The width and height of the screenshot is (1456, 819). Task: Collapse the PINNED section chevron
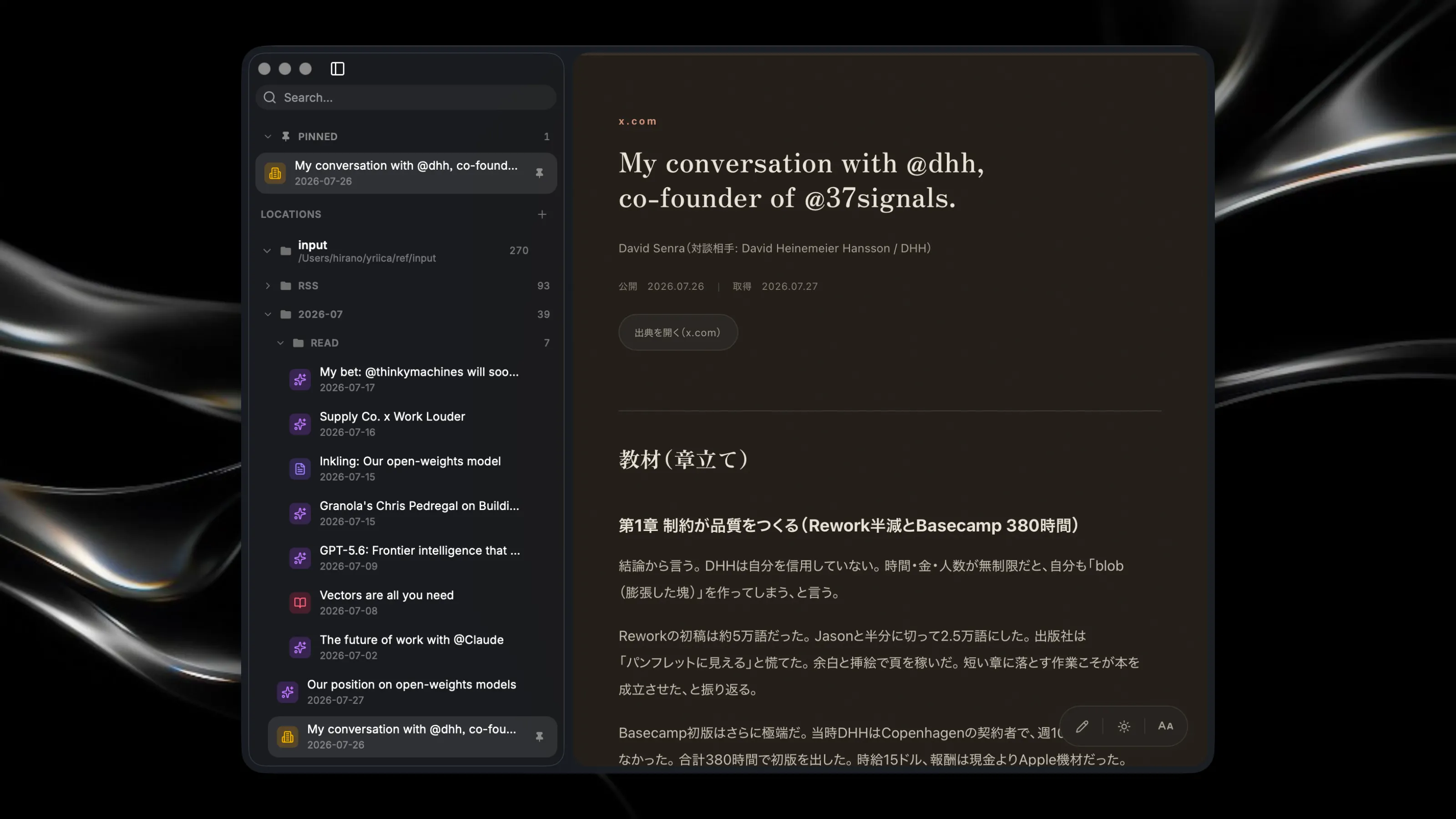[268, 136]
